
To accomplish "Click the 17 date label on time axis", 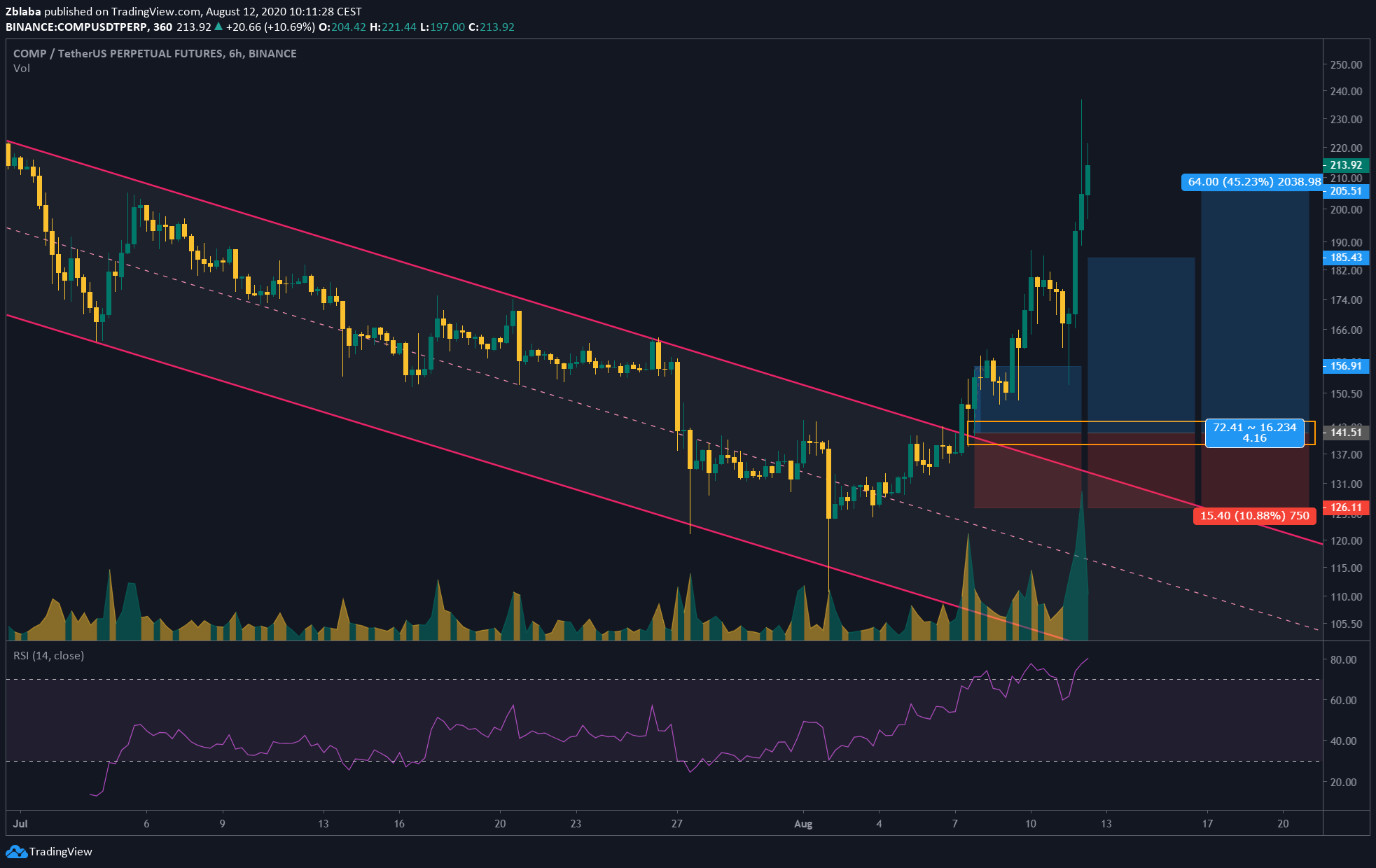I will (x=1207, y=823).
